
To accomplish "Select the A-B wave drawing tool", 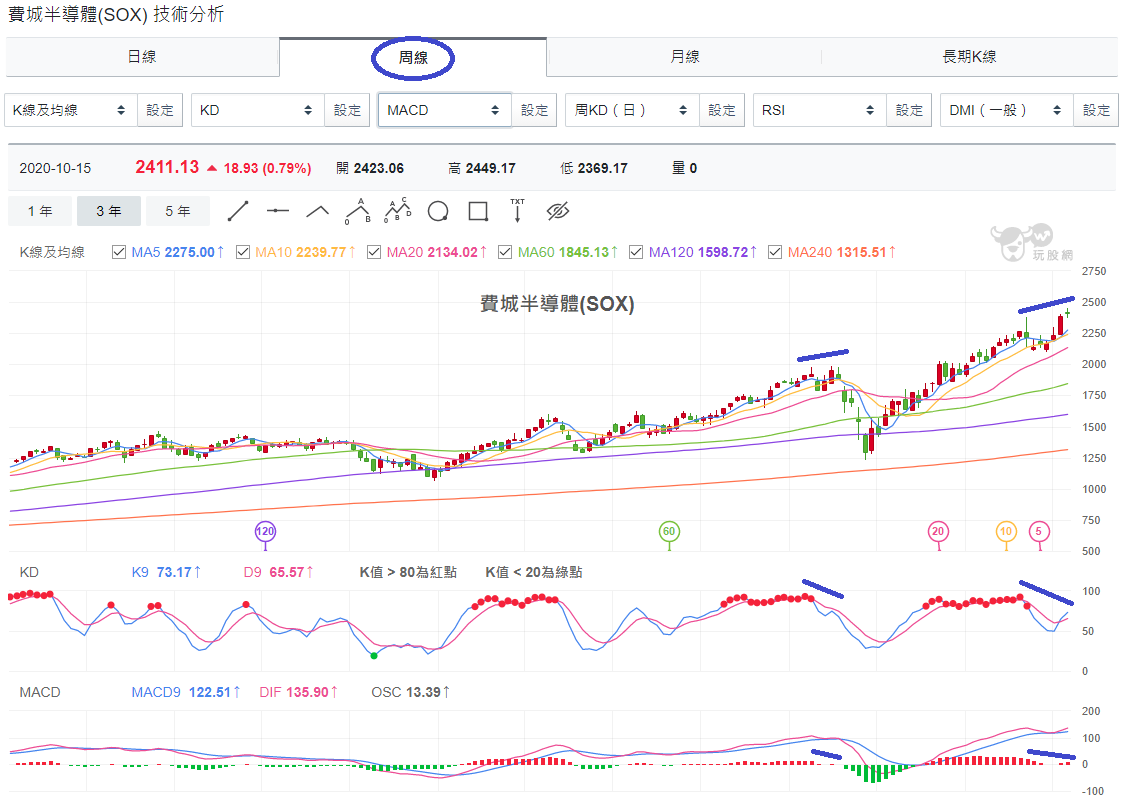I will click(x=357, y=211).
